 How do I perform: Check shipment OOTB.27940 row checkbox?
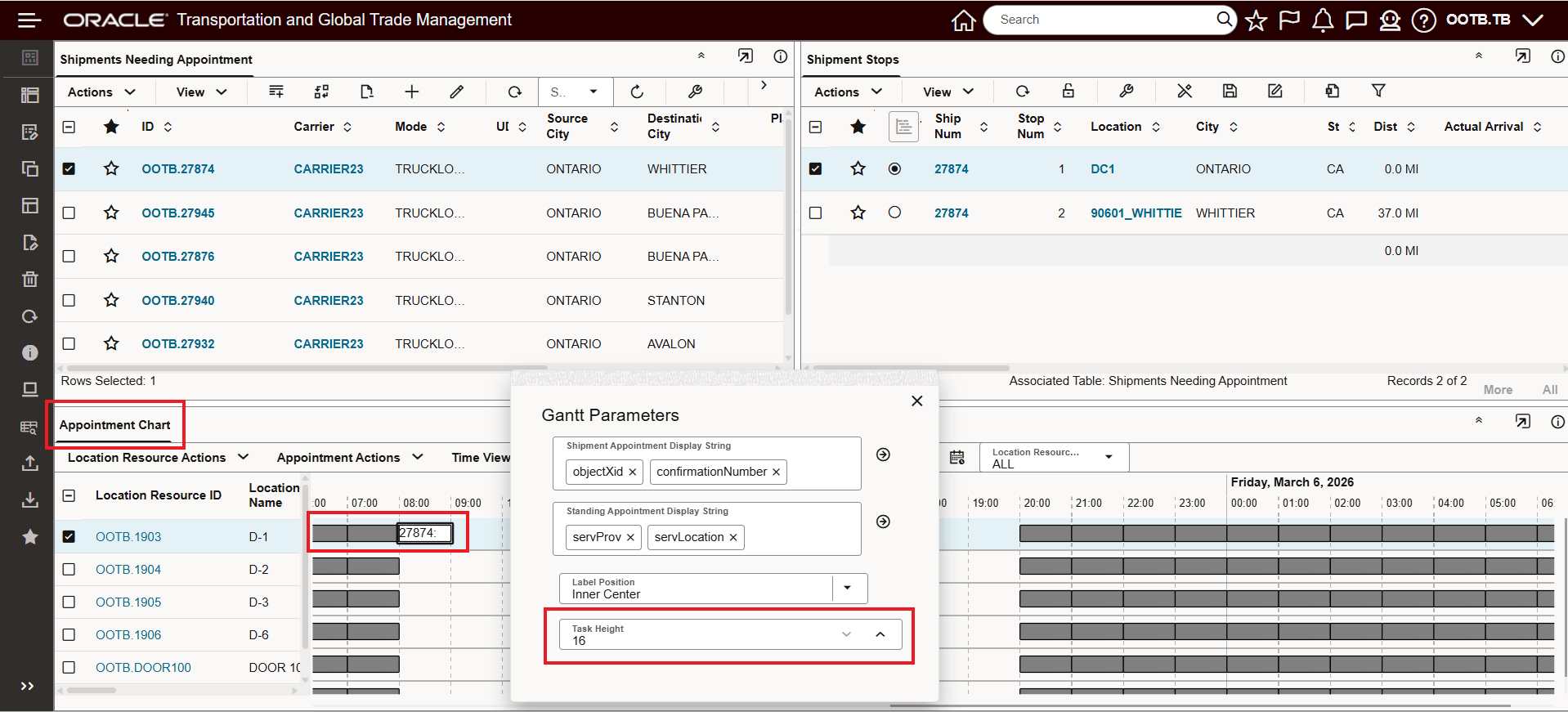(x=69, y=300)
